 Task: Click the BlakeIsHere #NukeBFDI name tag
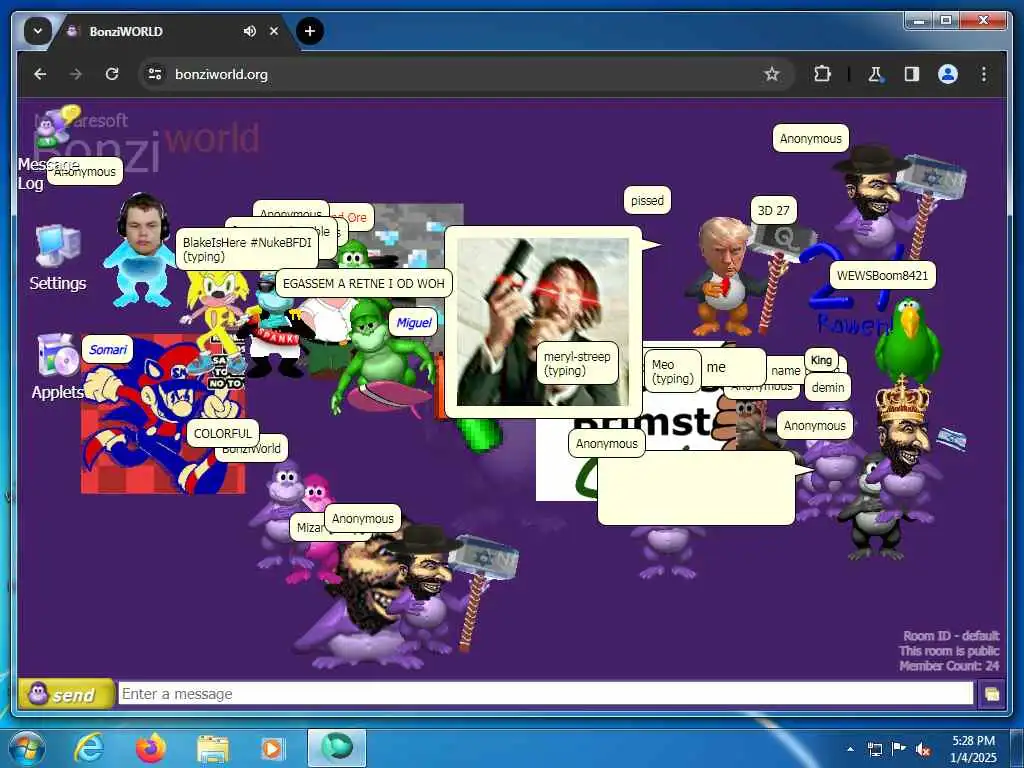click(247, 249)
